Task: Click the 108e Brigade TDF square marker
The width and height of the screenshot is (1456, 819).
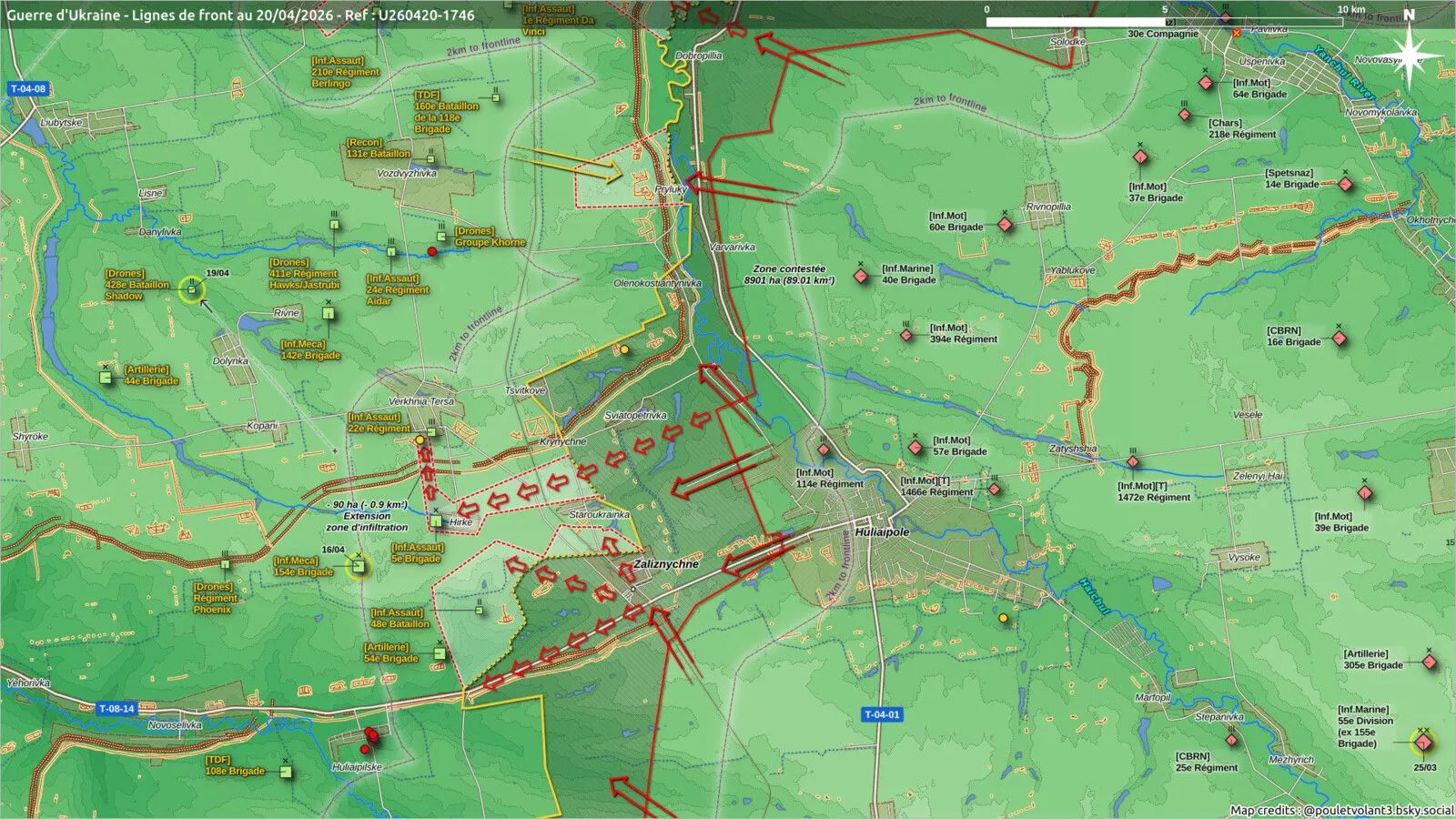Action: click(286, 772)
